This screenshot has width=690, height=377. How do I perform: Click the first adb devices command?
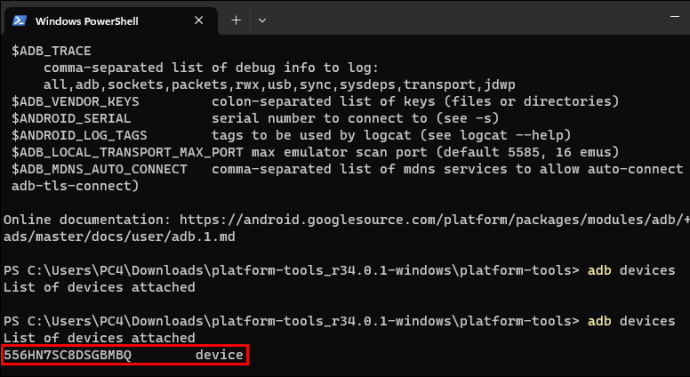tap(631, 270)
